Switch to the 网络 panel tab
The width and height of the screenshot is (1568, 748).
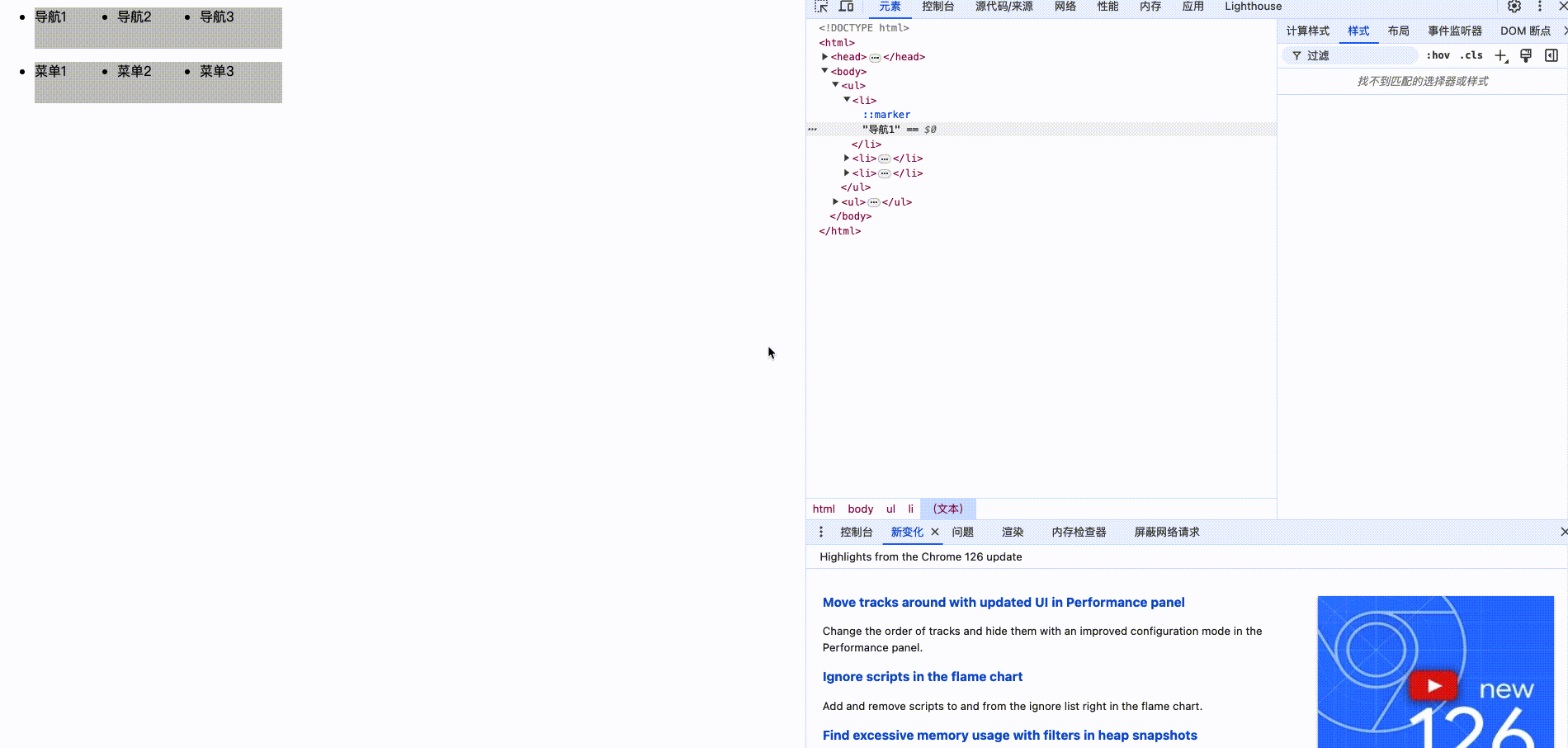click(1065, 7)
